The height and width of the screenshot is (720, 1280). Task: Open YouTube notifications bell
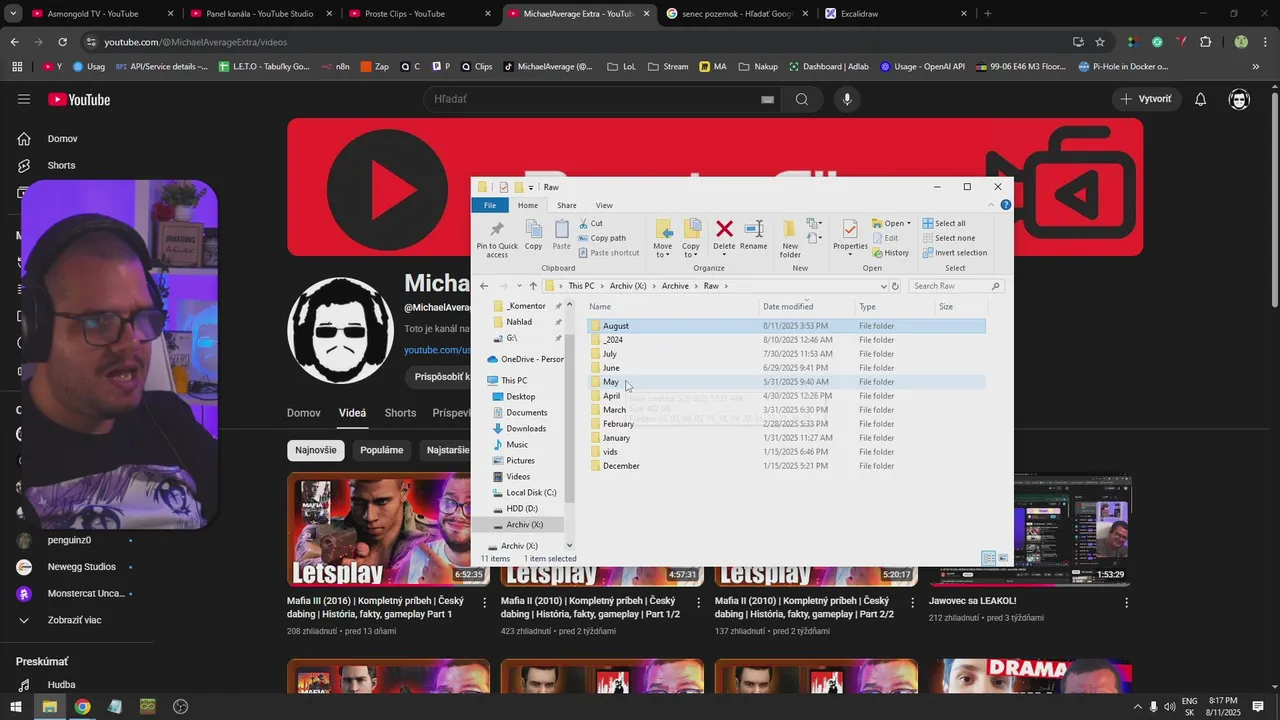(1201, 99)
